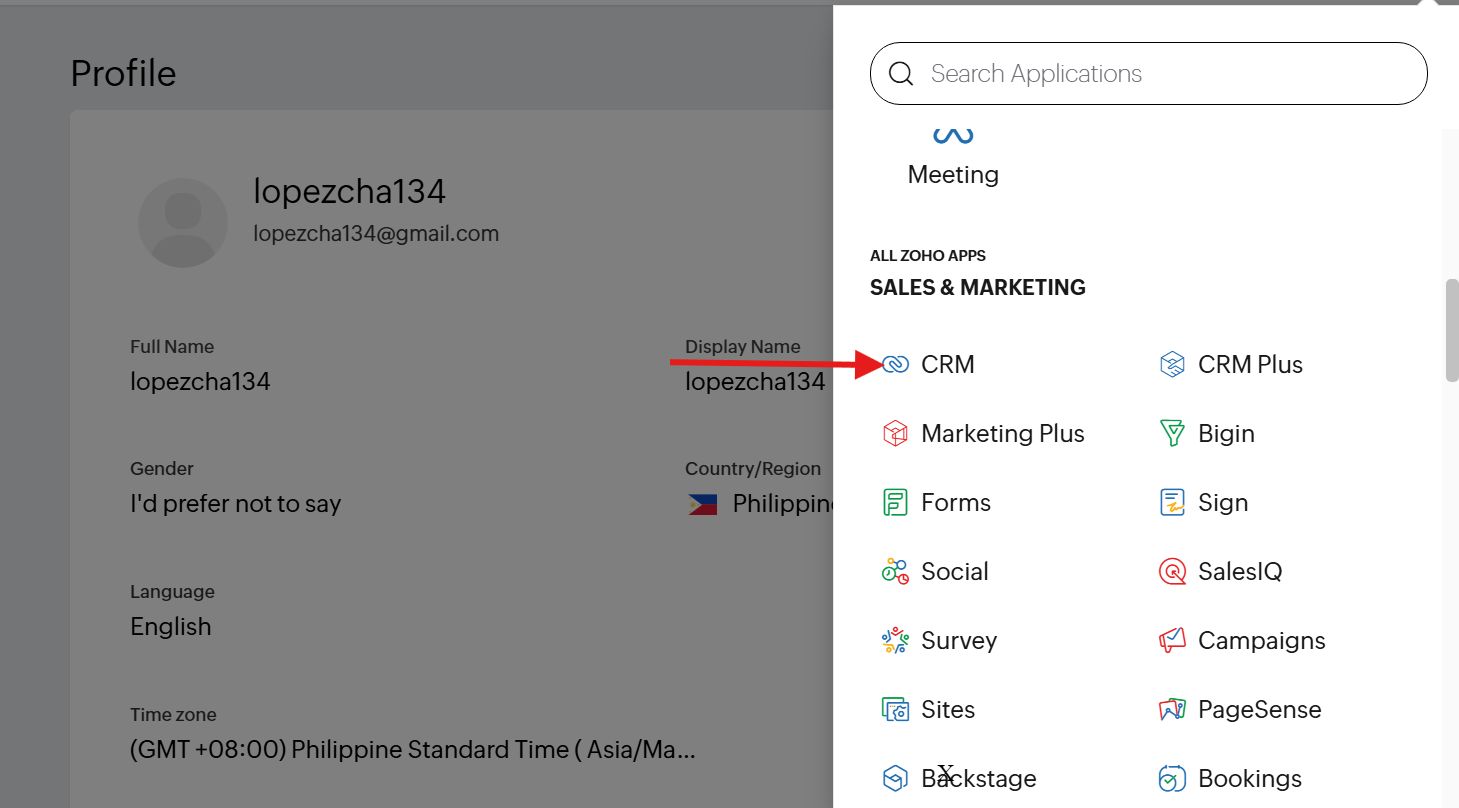Click the Philippine Standard Time zone value
Image resolution: width=1459 pixels, height=808 pixels.
click(413, 750)
